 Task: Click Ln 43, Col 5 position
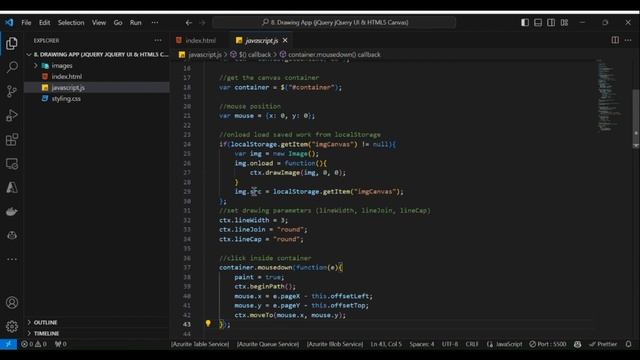tap(386, 344)
